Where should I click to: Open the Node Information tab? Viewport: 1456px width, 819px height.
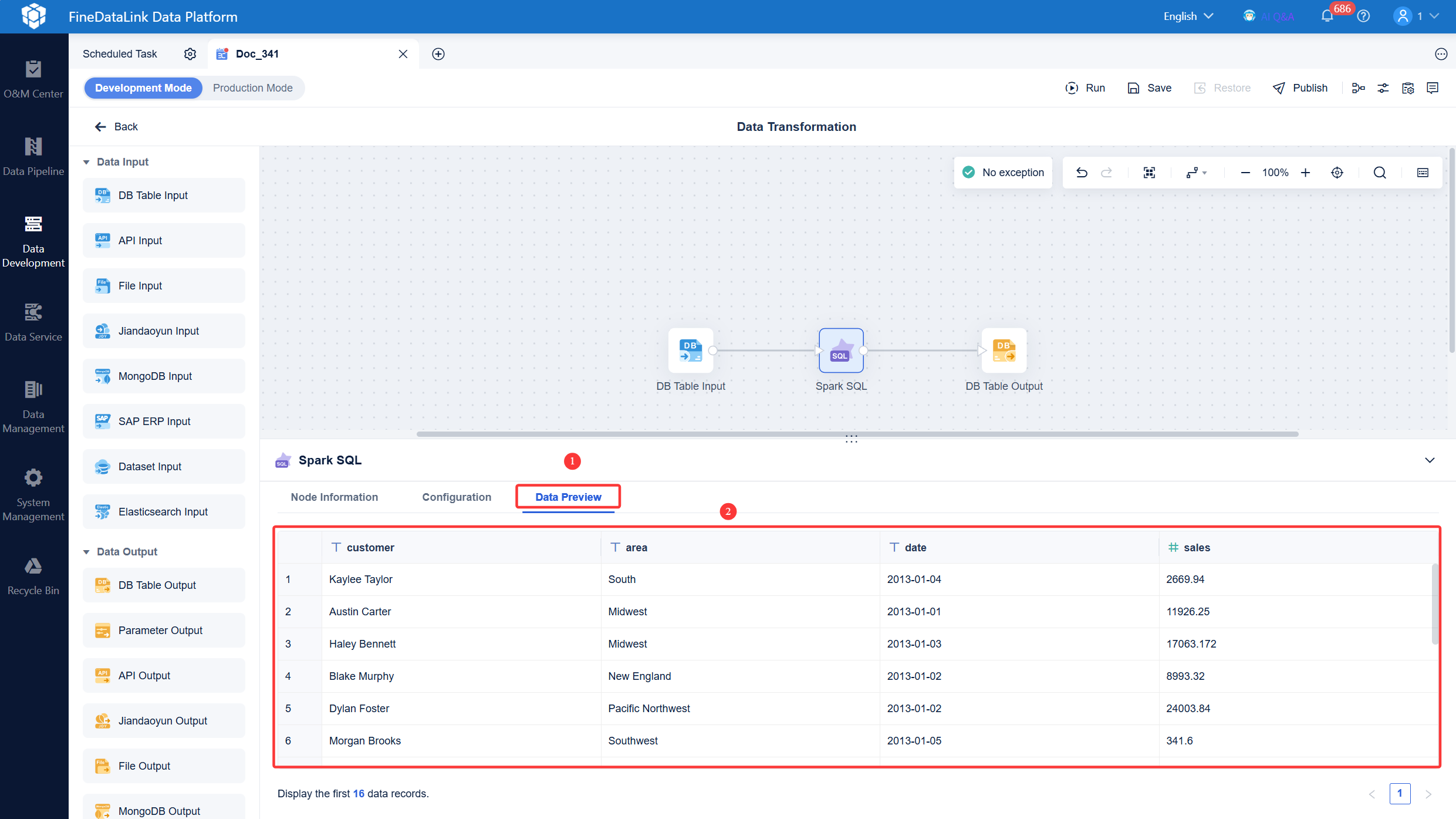pyautogui.click(x=335, y=497)
